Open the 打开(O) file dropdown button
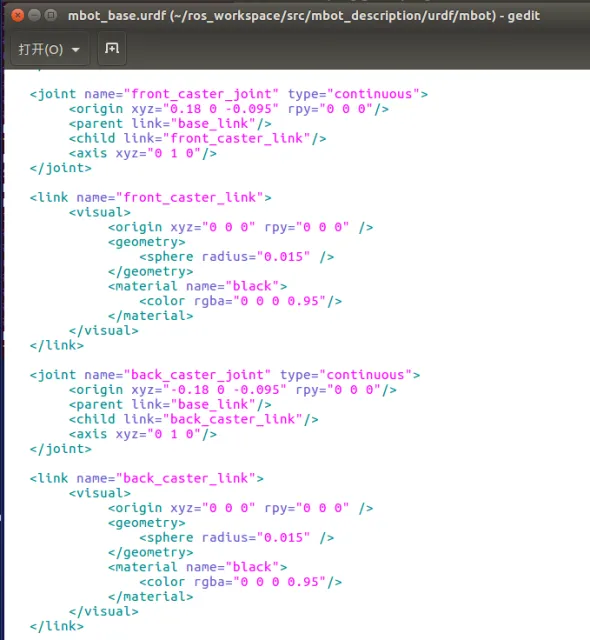 click(x=49, y=49)
